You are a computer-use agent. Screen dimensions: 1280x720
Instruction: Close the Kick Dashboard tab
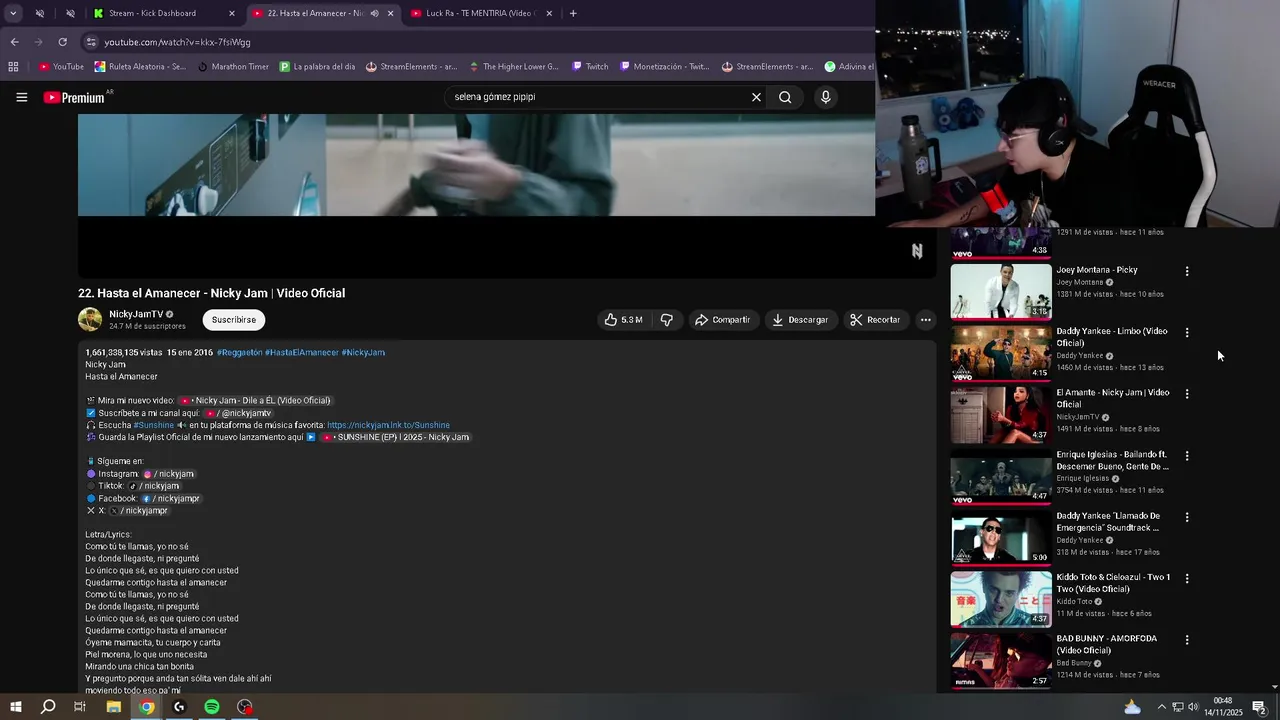click(x=232, y=13)
